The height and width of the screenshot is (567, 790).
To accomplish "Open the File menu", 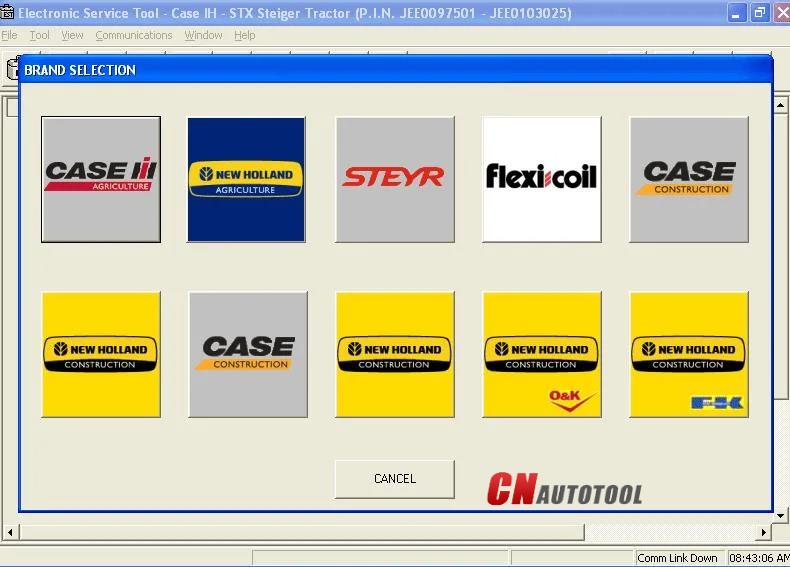I will pyautogui.click(x=9, y=35).
